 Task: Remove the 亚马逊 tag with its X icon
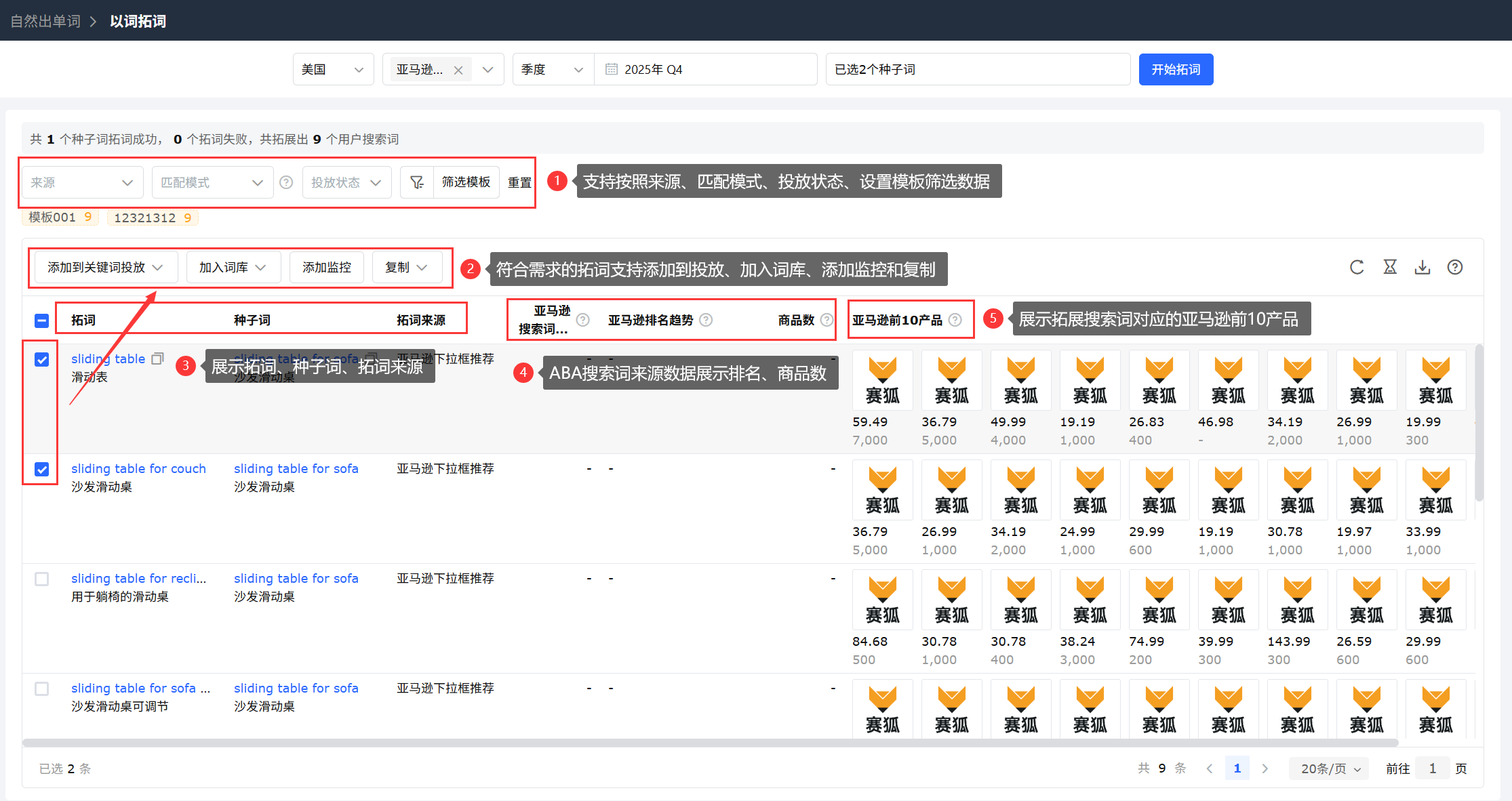[x=458, y=70]
